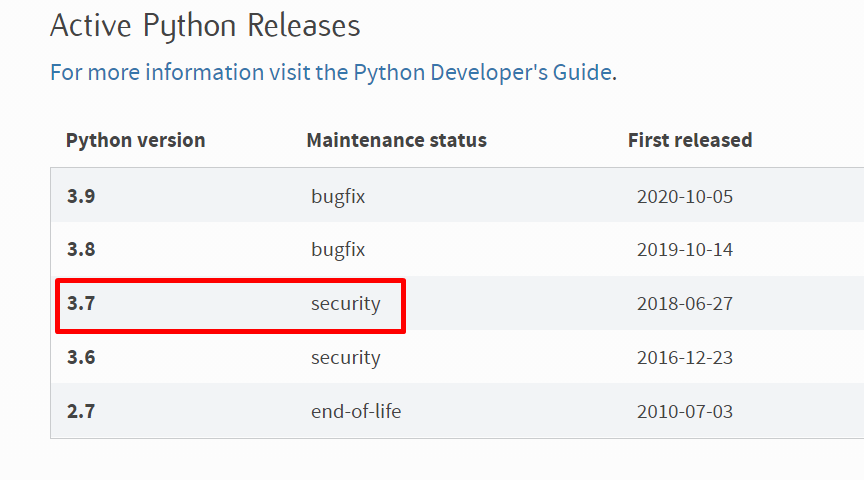The image size is (864, 480).
Task: Click the Python version column header
Action: tap(135, 140)
